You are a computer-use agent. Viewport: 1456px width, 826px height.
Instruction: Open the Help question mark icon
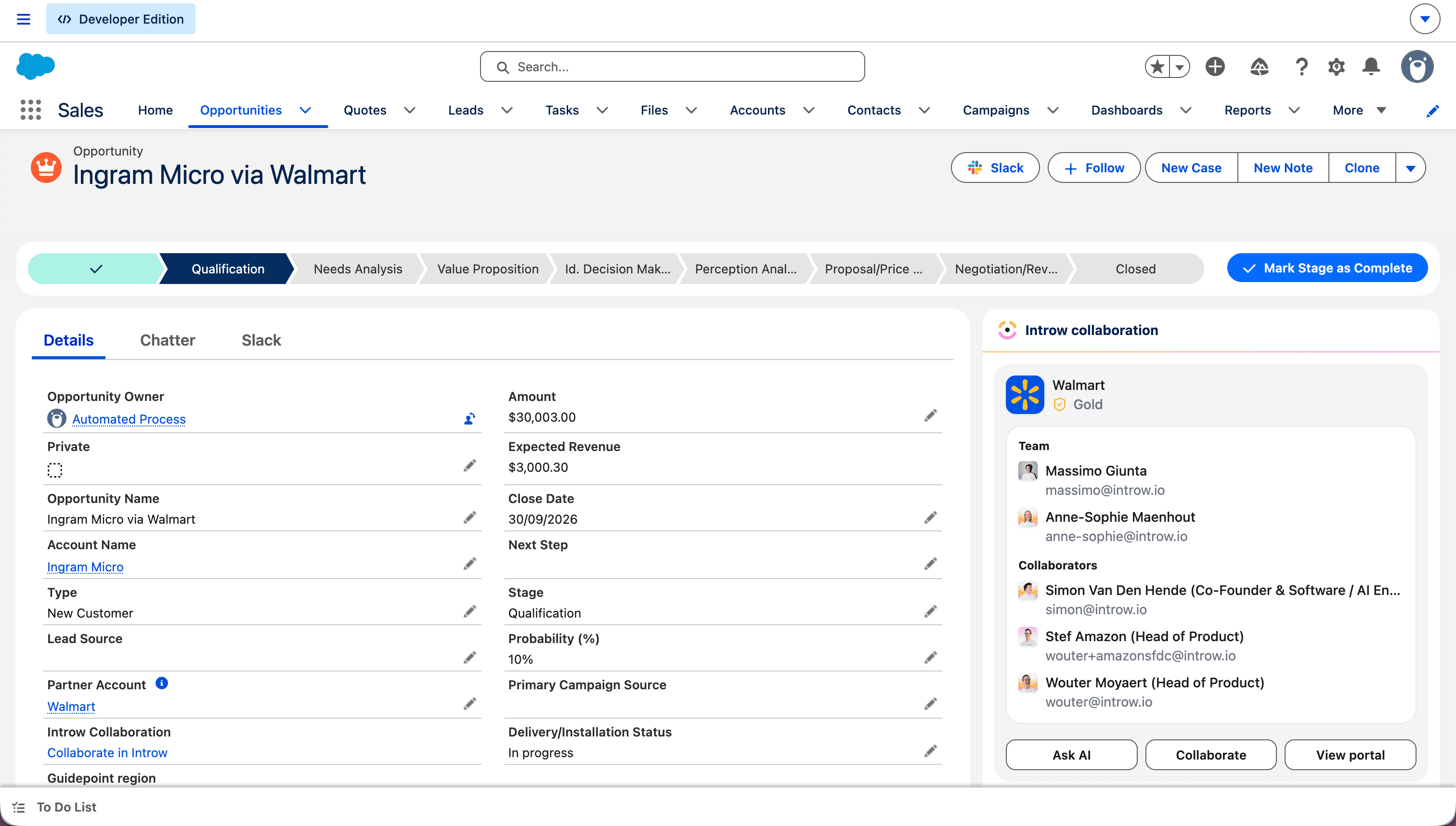pyautogui.click(x=1301, y=67)
